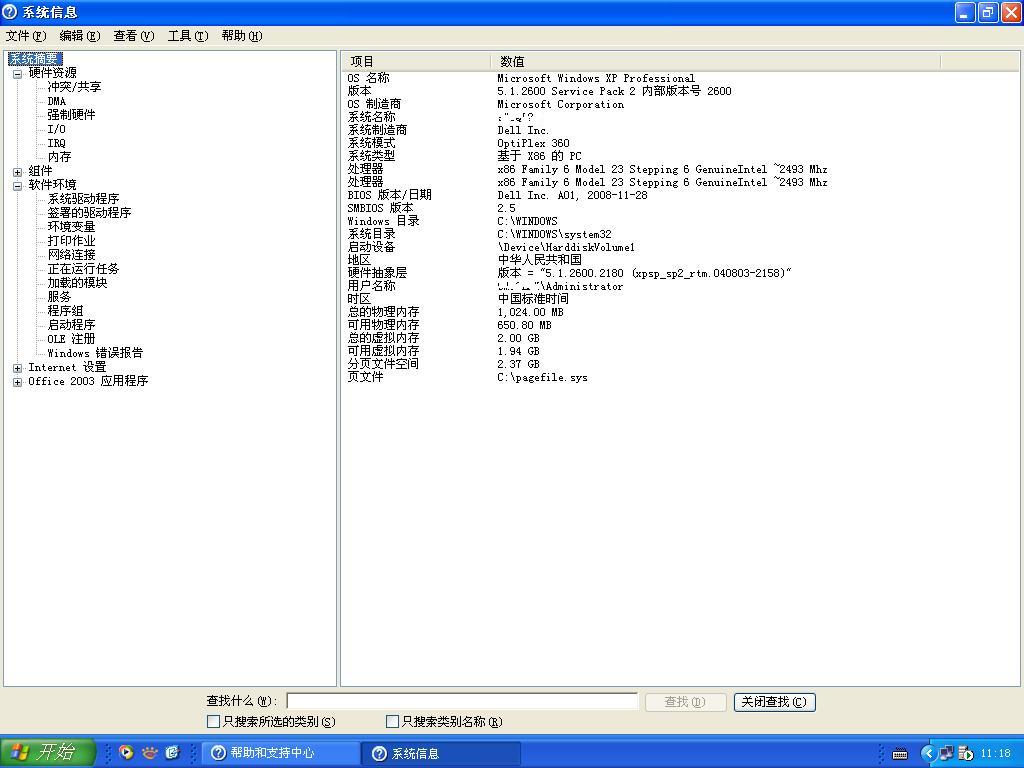Click the Show Desktop Quick Launch icon

[x=172, y=753]
